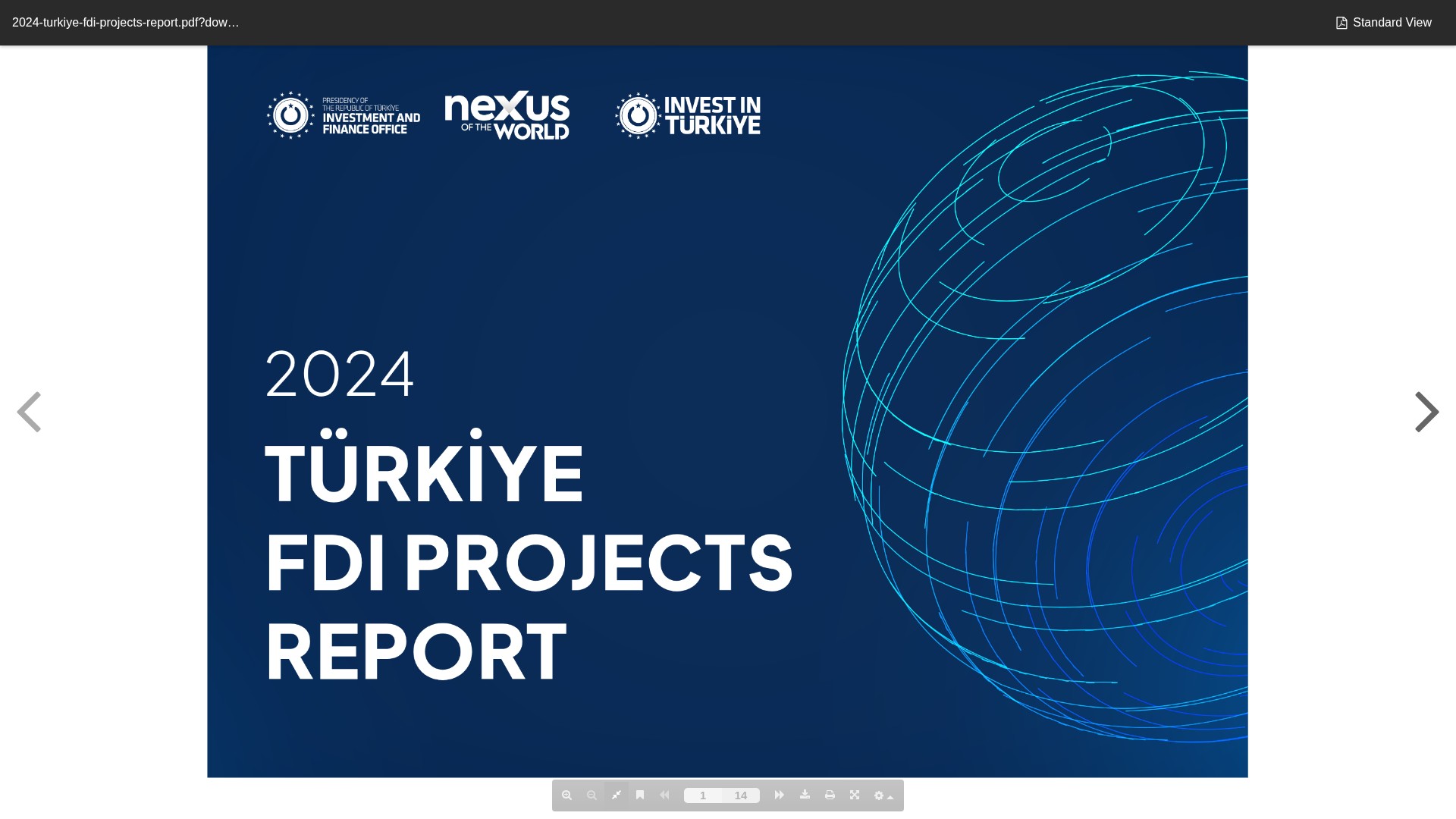The width and height of the screenshot is (1456, 819).
Task: Click the Investment and Finance Office logo
Action: tap(344, 115)
